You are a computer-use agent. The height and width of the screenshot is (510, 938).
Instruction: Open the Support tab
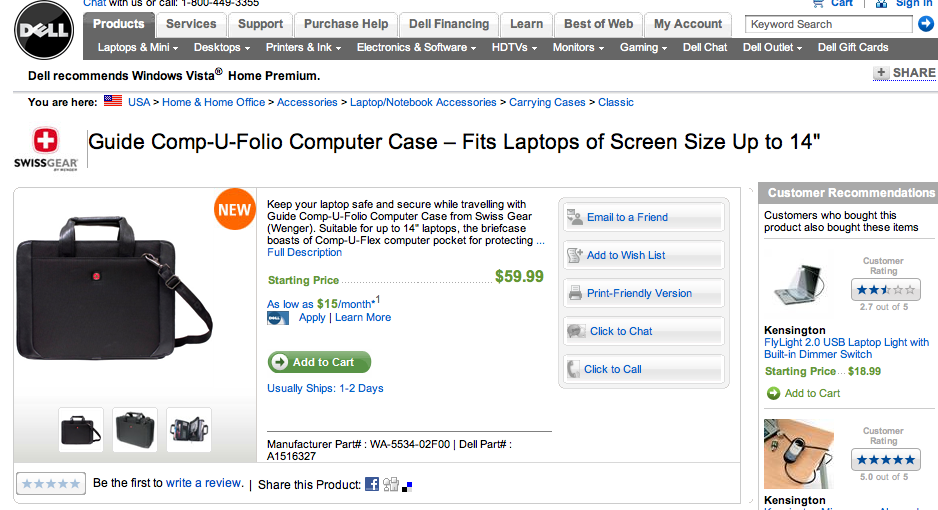point(260,25)
